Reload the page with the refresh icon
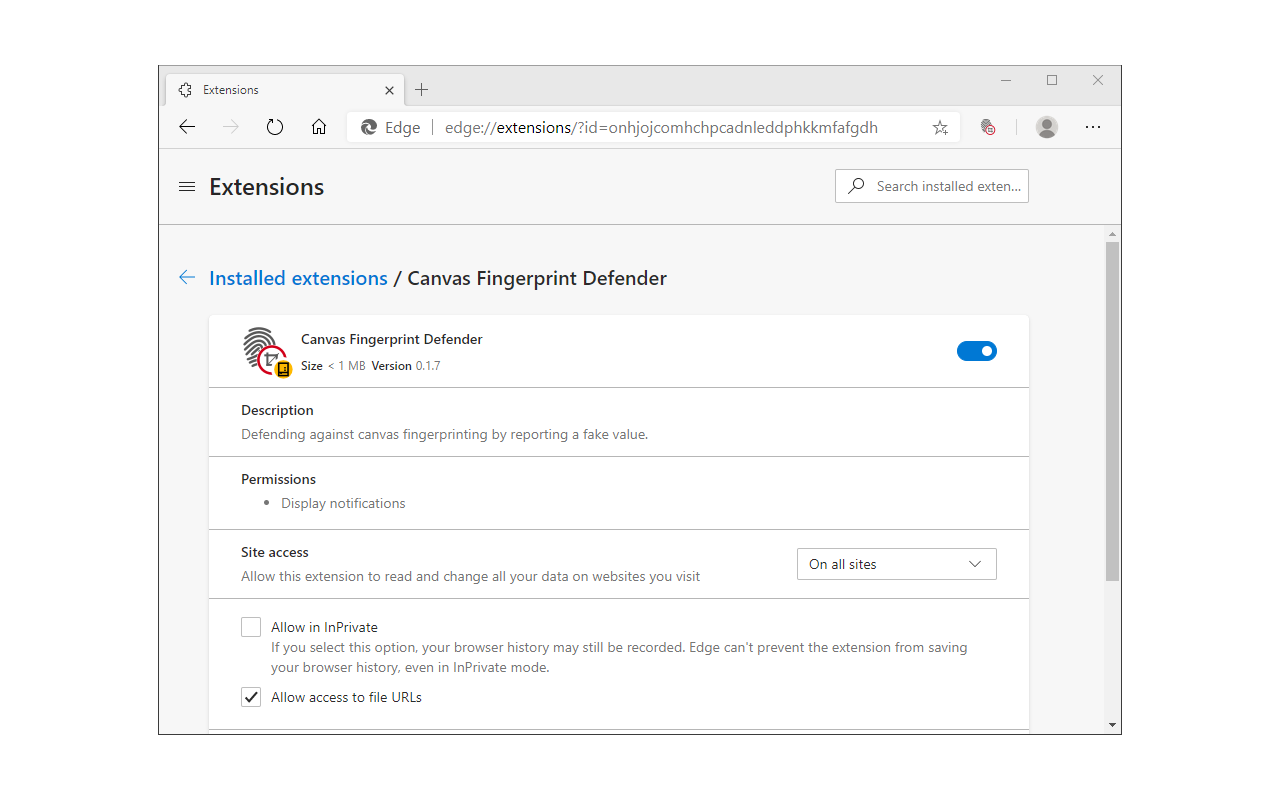The height and width of the screenshot is (800, 1280). pos(275,127)
